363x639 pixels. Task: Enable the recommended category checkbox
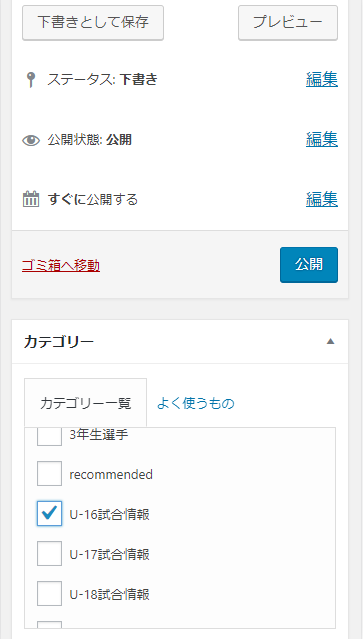point(49,474)
